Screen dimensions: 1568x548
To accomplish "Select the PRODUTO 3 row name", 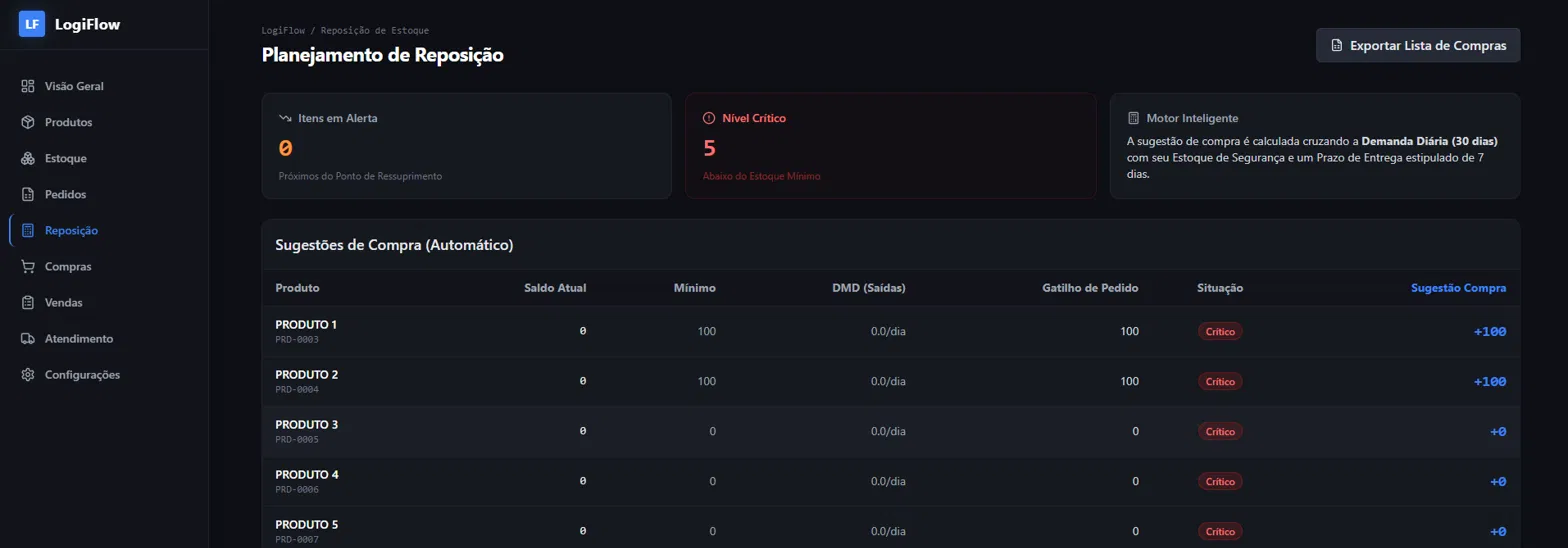I will click(x=306, y=425).
